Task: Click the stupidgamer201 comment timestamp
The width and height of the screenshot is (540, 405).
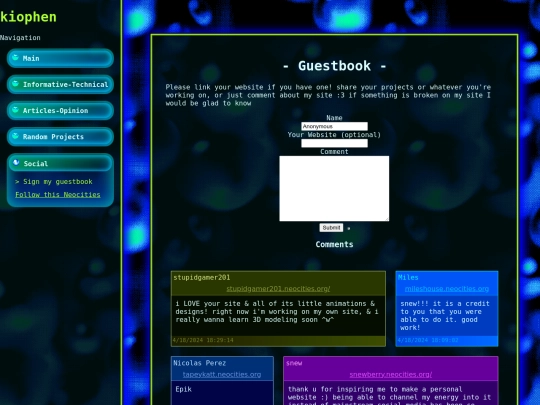Action: pyautogui.click(x=203, y=340)
